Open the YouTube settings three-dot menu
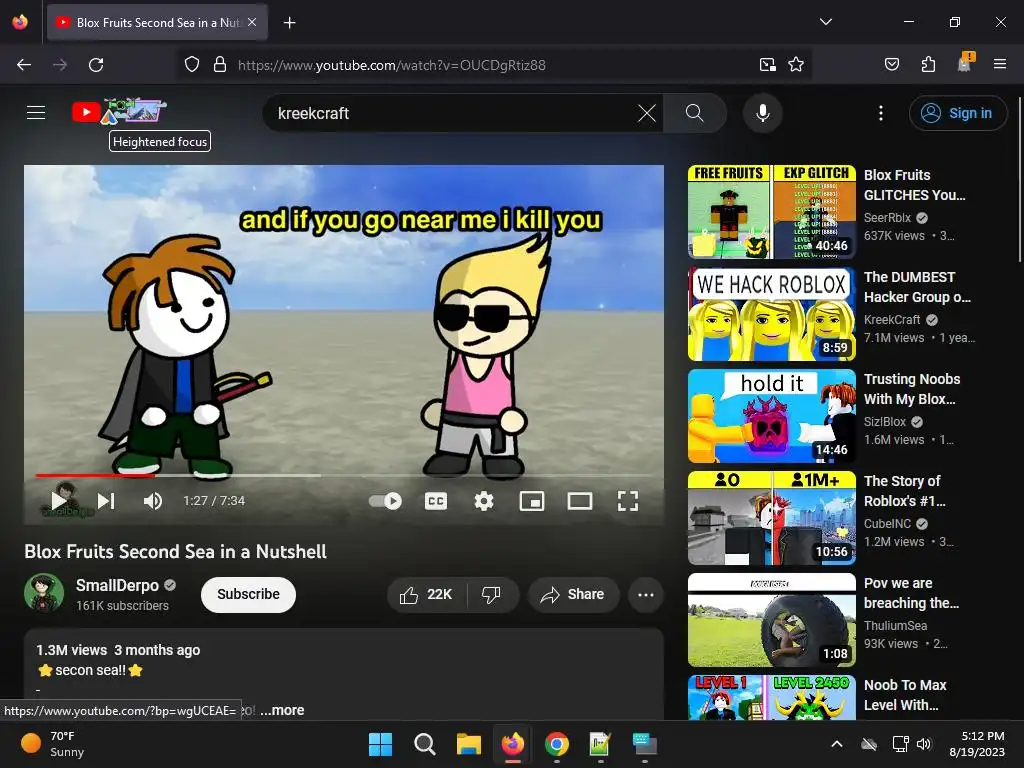Viewport: 1024px width, 768px height. pyautogui.click(x=880, y=113)
